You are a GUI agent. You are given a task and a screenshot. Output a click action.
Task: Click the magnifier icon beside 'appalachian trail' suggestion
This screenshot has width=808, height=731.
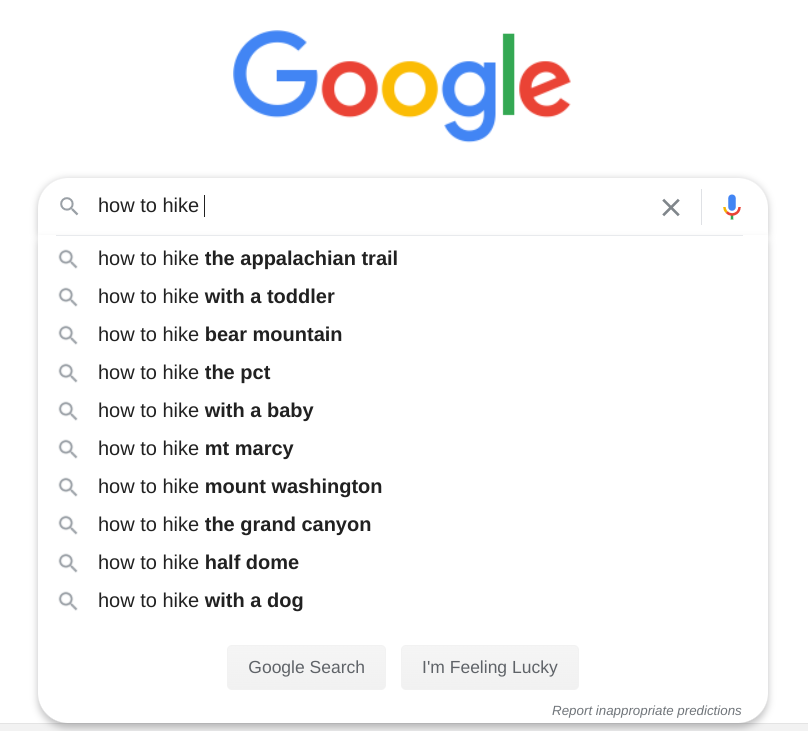(x=68, y=259)
